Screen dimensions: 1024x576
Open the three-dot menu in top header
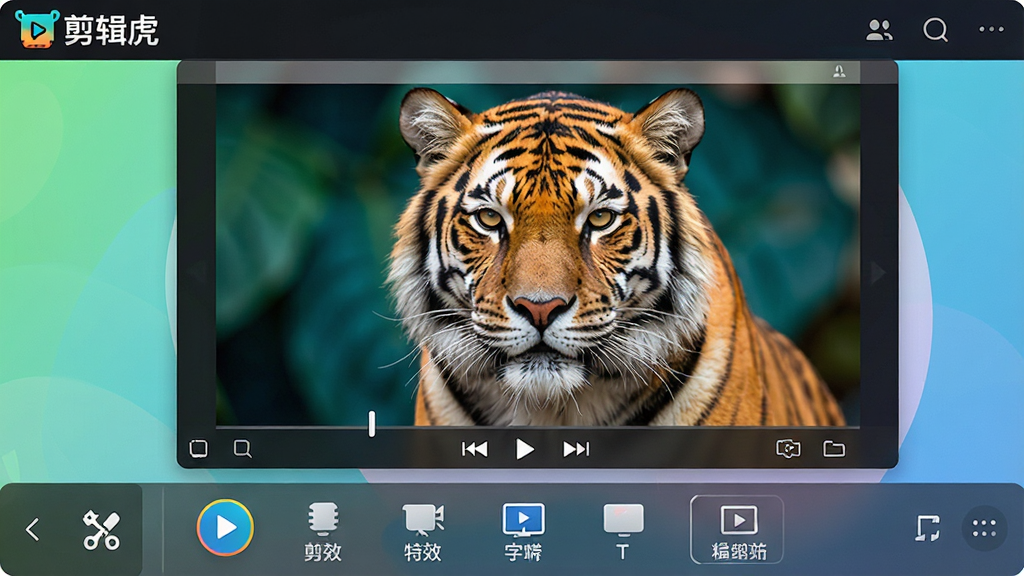tap(991, 29)
